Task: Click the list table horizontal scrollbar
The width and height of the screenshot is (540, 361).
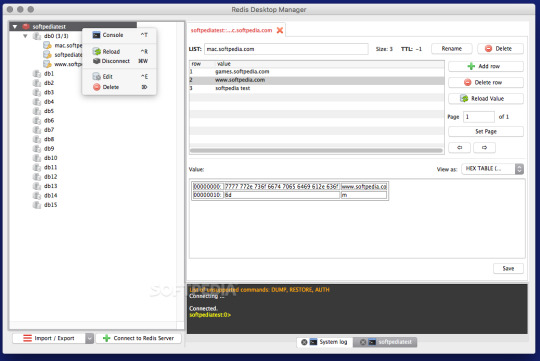Action: coord(316,151)
